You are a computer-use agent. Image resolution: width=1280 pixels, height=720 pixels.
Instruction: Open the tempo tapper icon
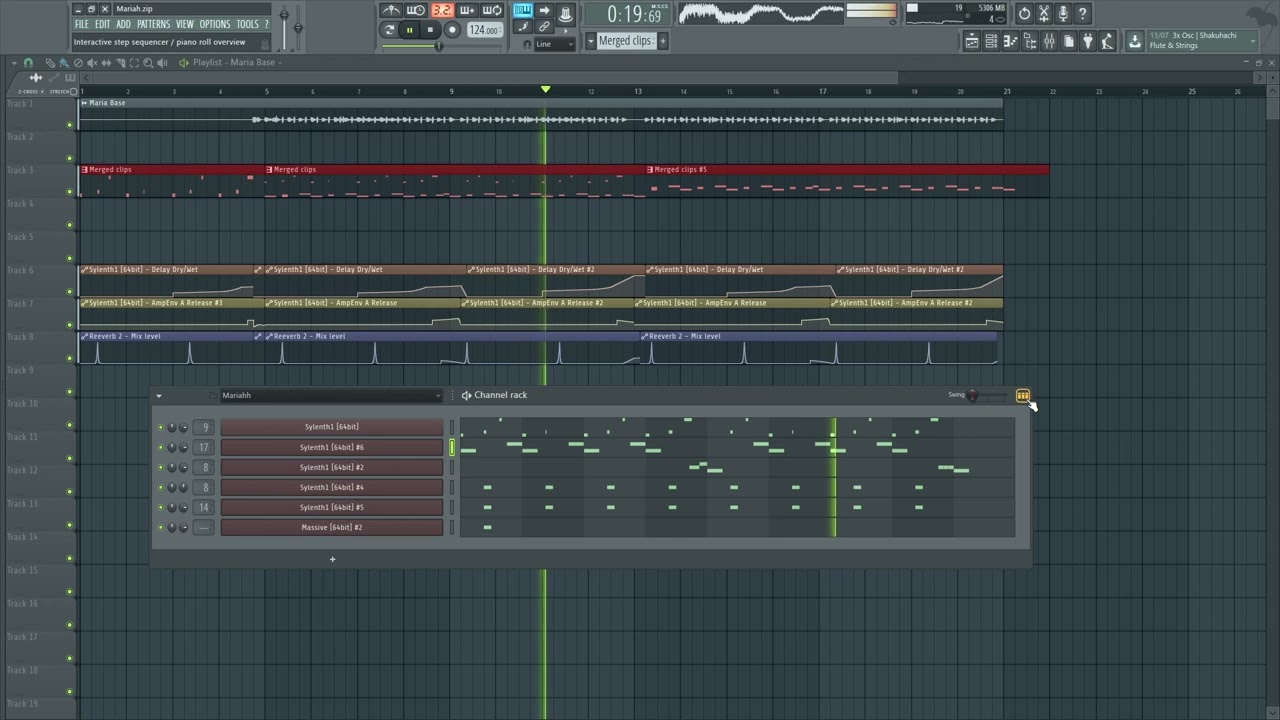[x=1107, y=41]
